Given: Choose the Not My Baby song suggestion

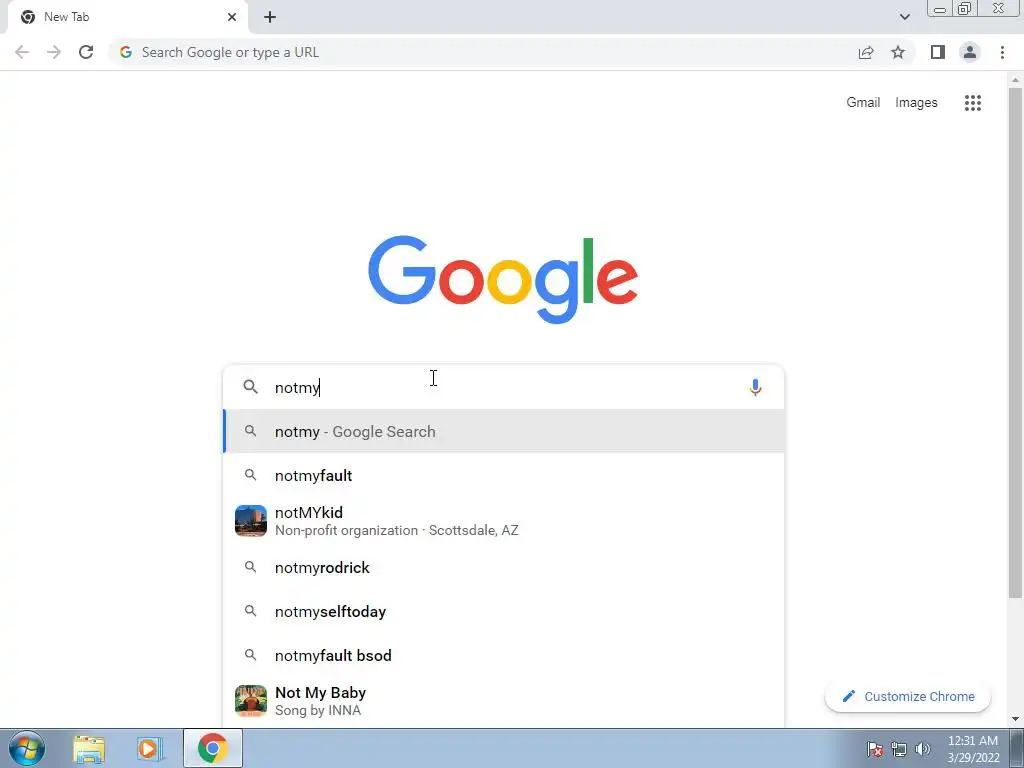Looking at the screenshot, I should click(x=504, y=701).
